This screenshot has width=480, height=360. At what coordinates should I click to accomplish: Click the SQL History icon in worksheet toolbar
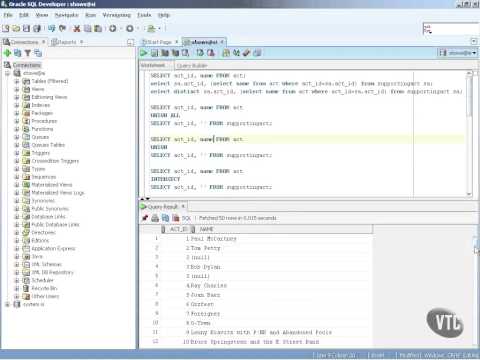pos(257,53)
